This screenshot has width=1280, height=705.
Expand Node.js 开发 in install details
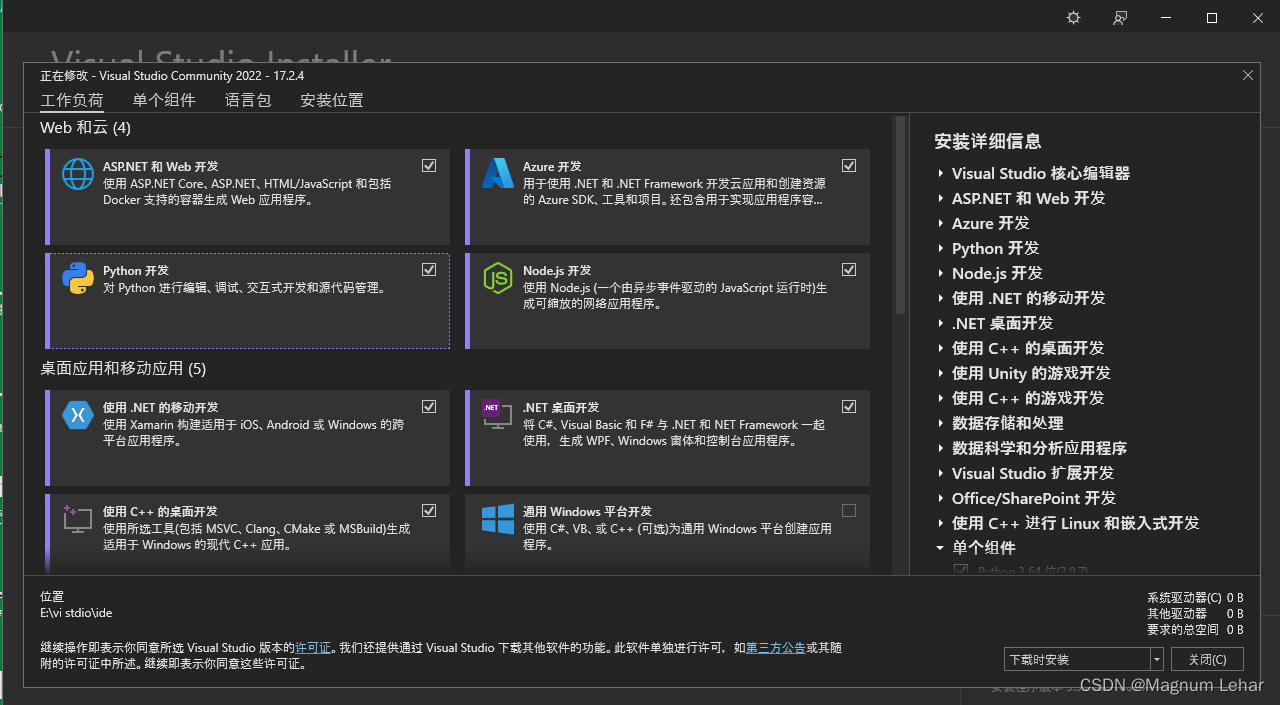[x=941, y=273]
